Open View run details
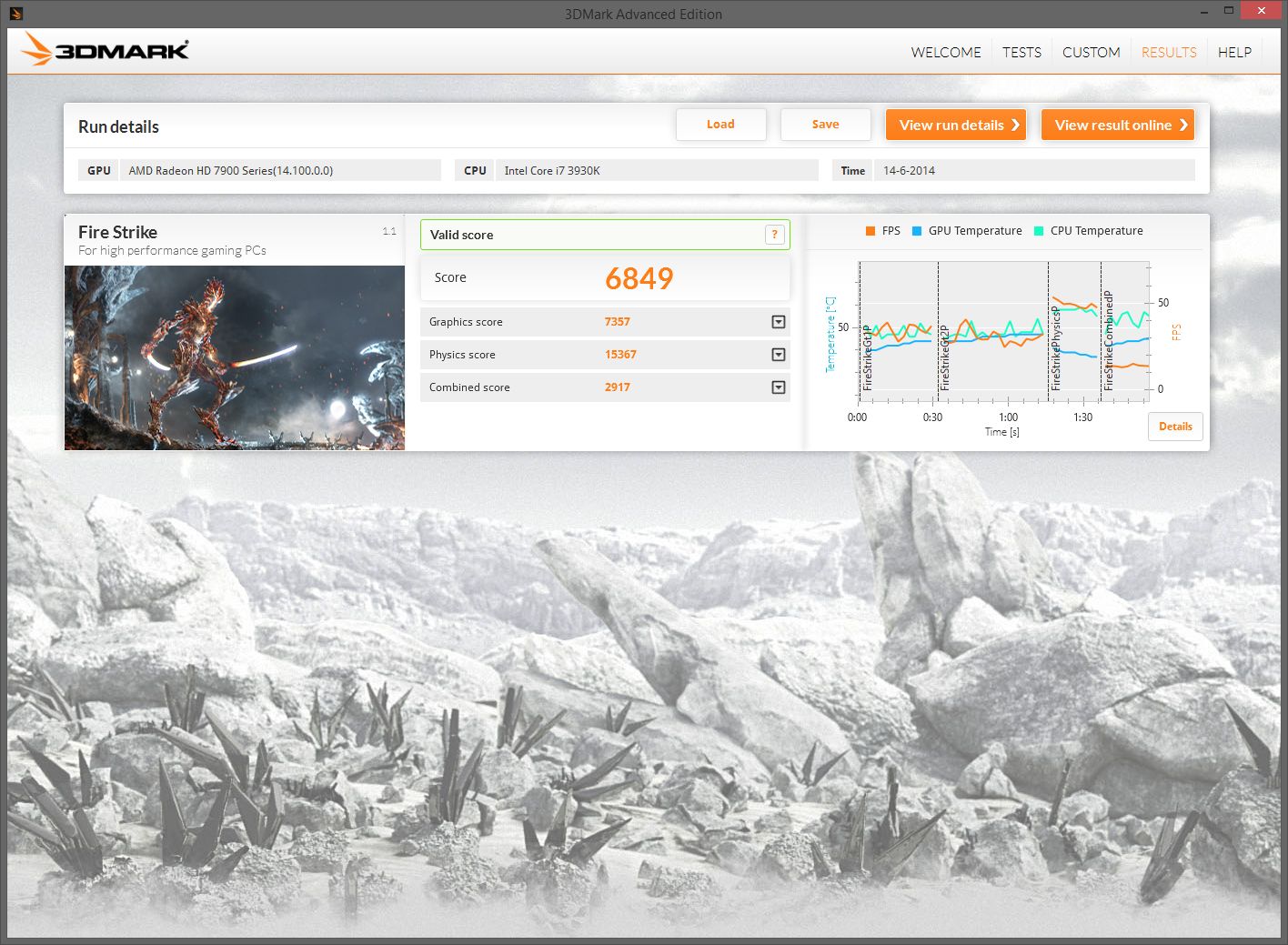Viewport: 1288px width, 945px height. [956, 126]
